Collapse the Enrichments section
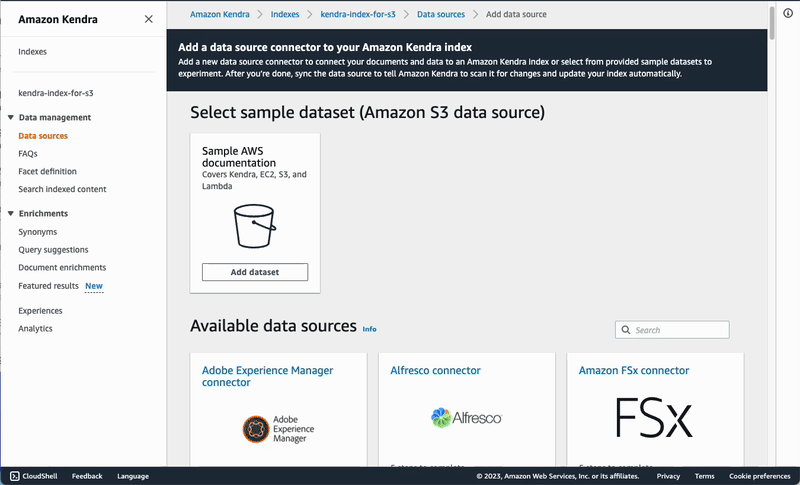 click(x=11, y=213)
